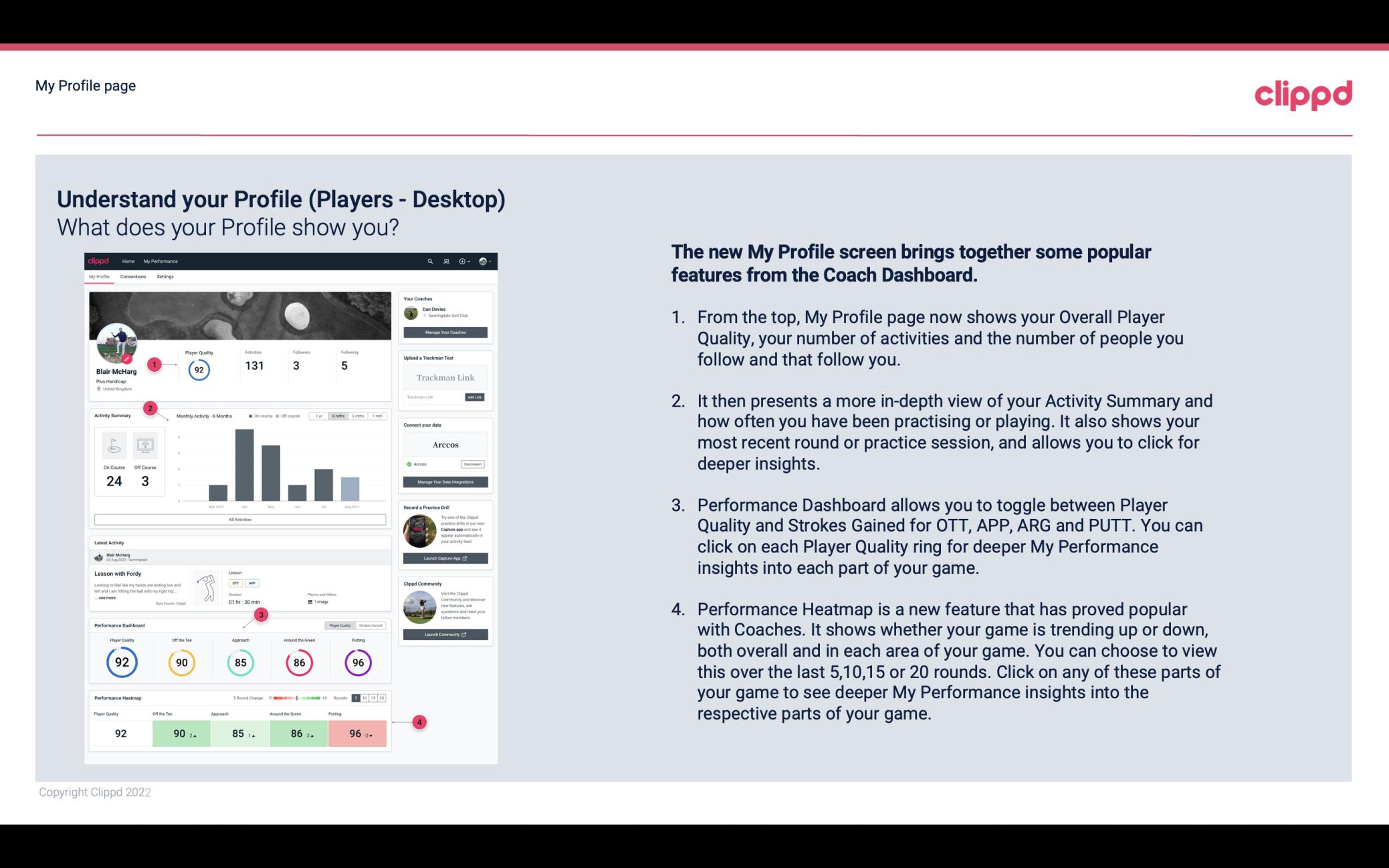Click the Player Quality ring icon
Viewport: 1389px width, 868px height.
point(122,663)
